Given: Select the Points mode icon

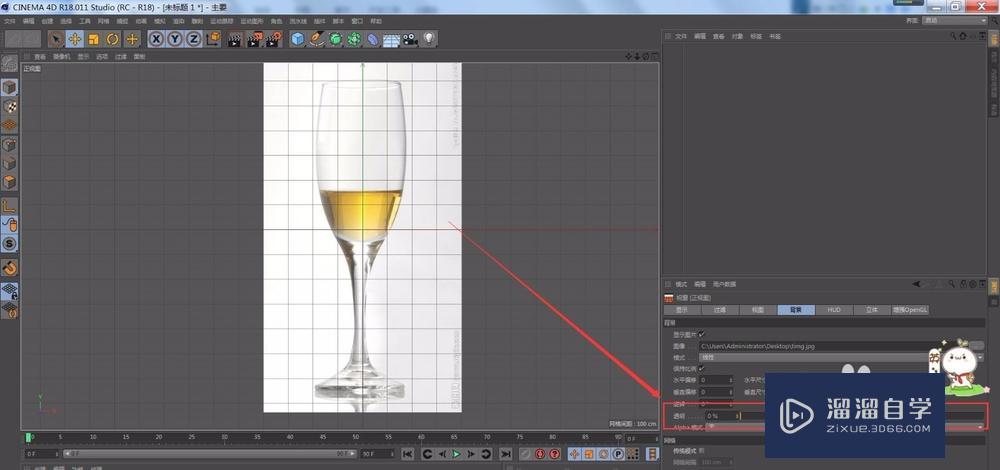Looking at the screenshot, I should tap(9, 145).
